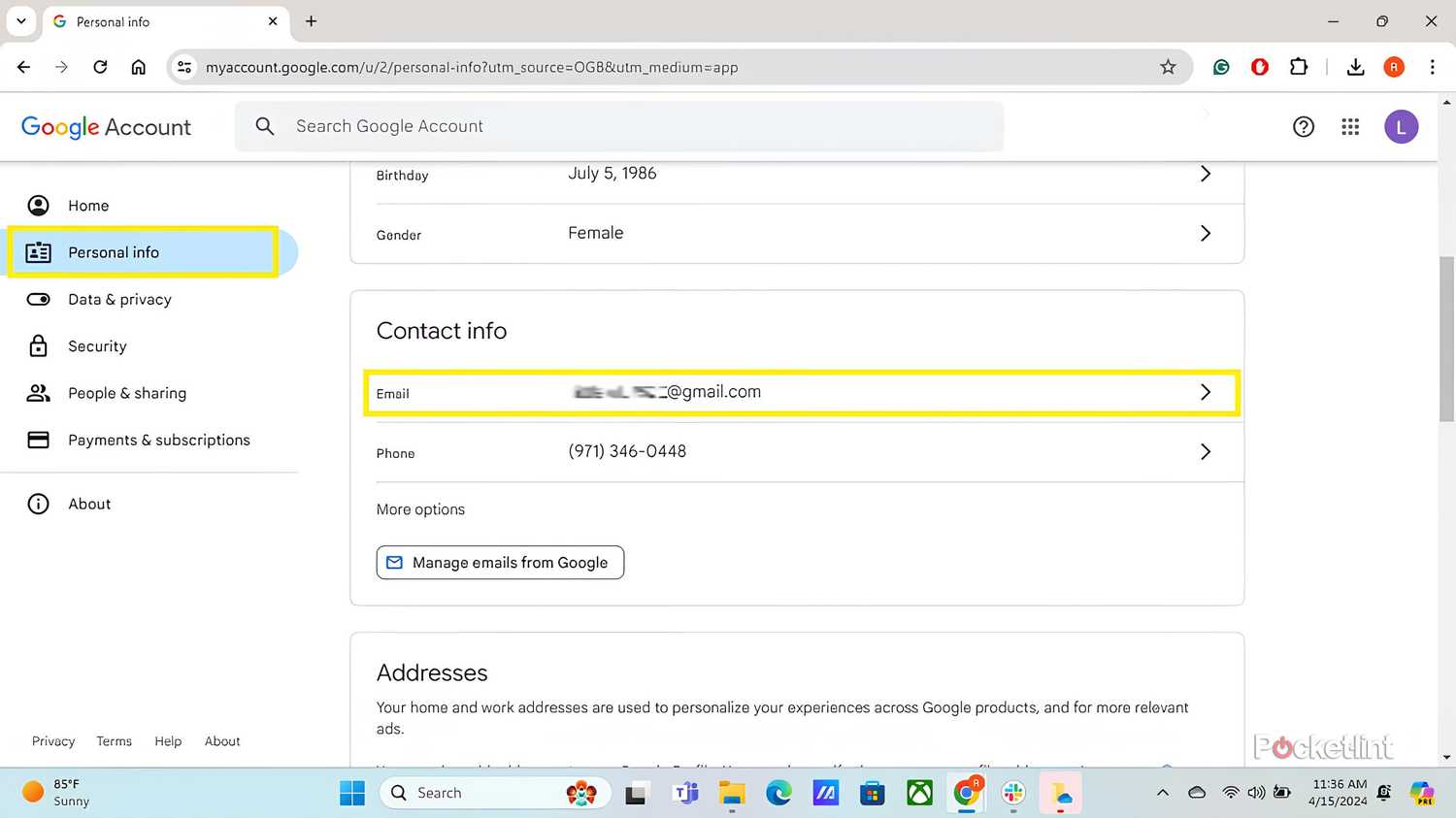Open the Google apps grid icon
Viewport: 1456px width, 818px height.
(1349, 127)
